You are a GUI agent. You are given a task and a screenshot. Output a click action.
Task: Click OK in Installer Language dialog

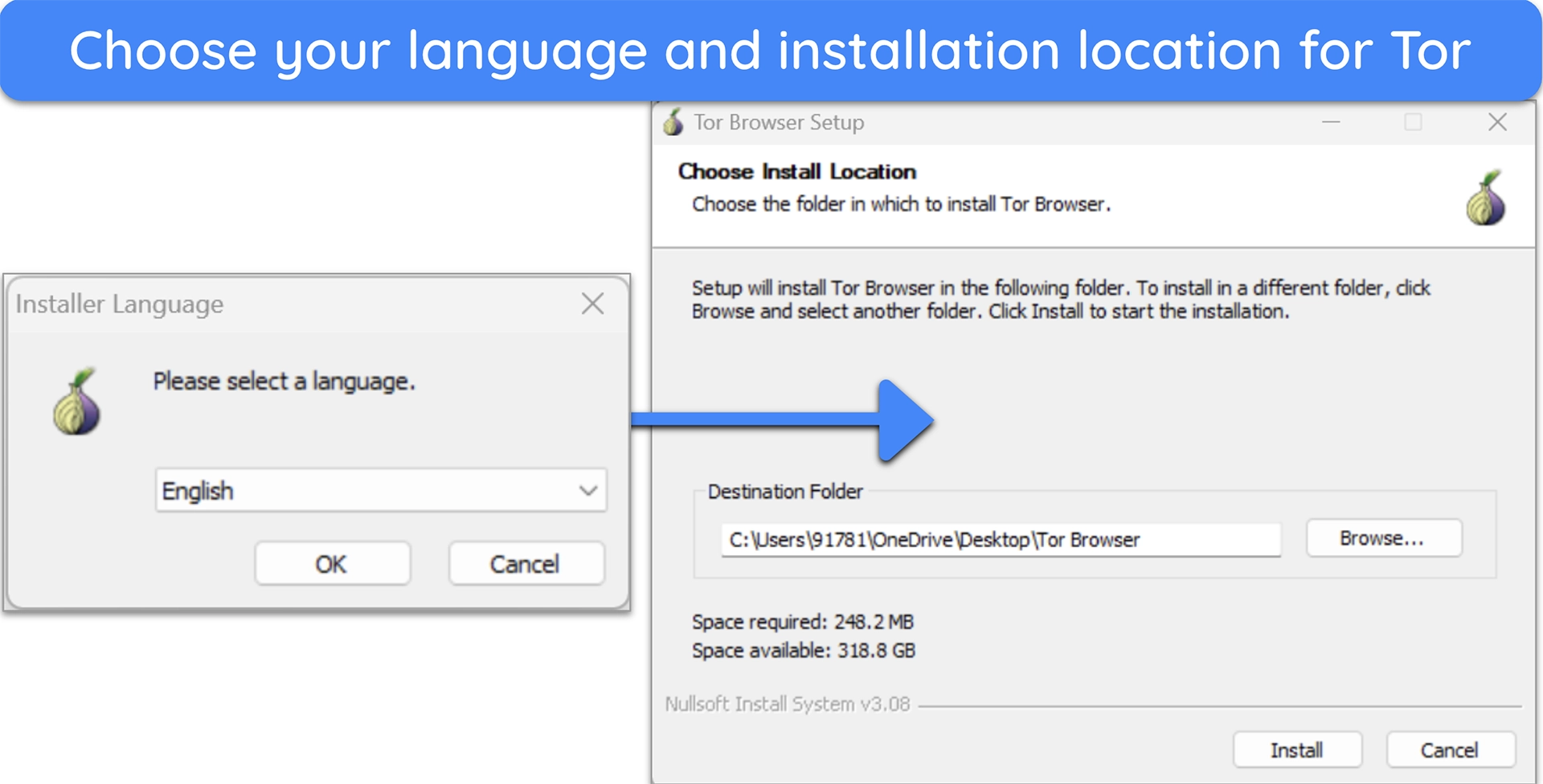point(332,564)
